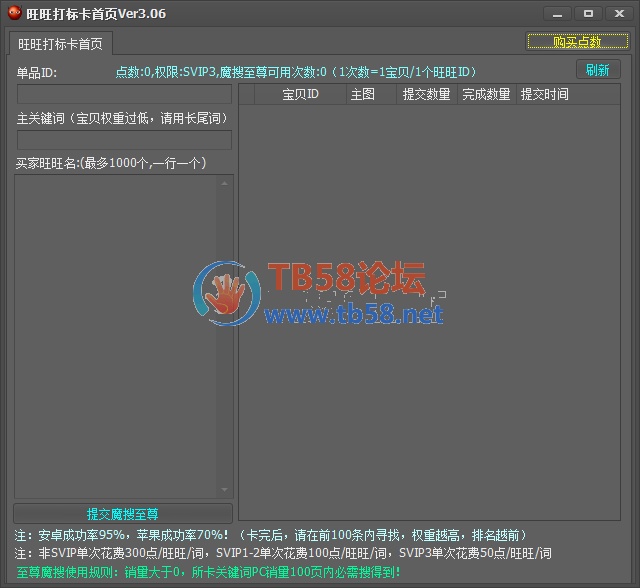Click the note about 安卓成功率95%
The image size is (640, 588).
point(271,535)
